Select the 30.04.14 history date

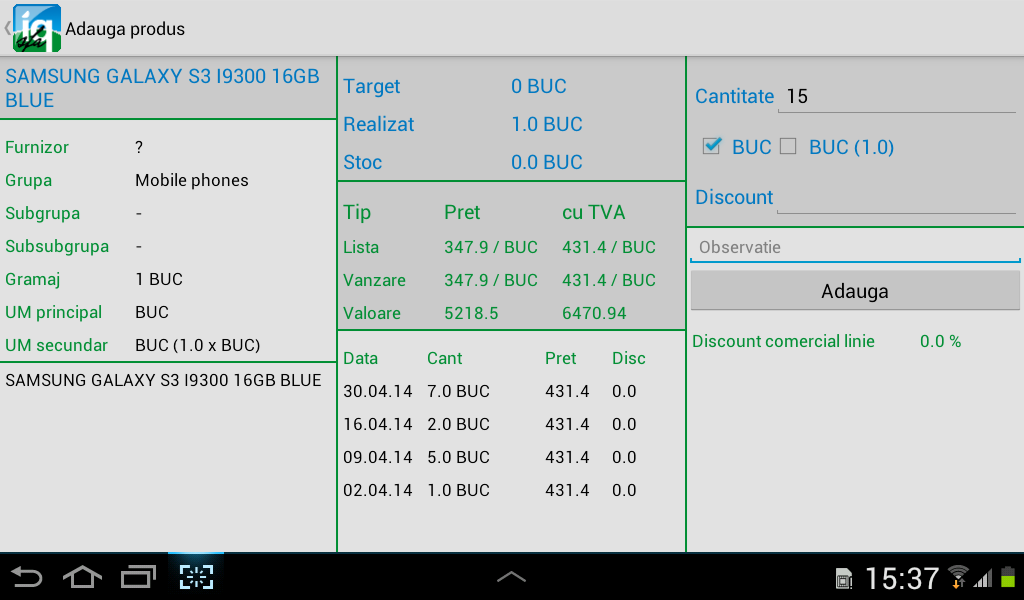[377, 391]
